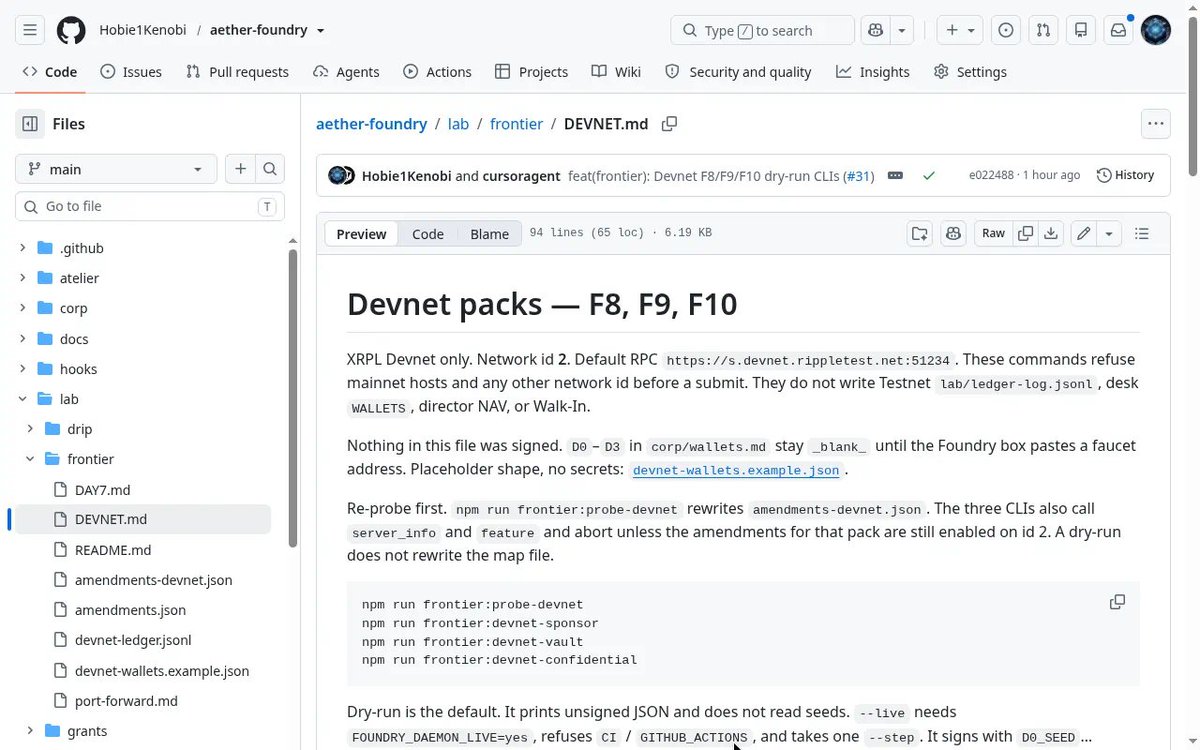Edit the file with the pencil icon
1200x750 pixels.
[1083, 233]
